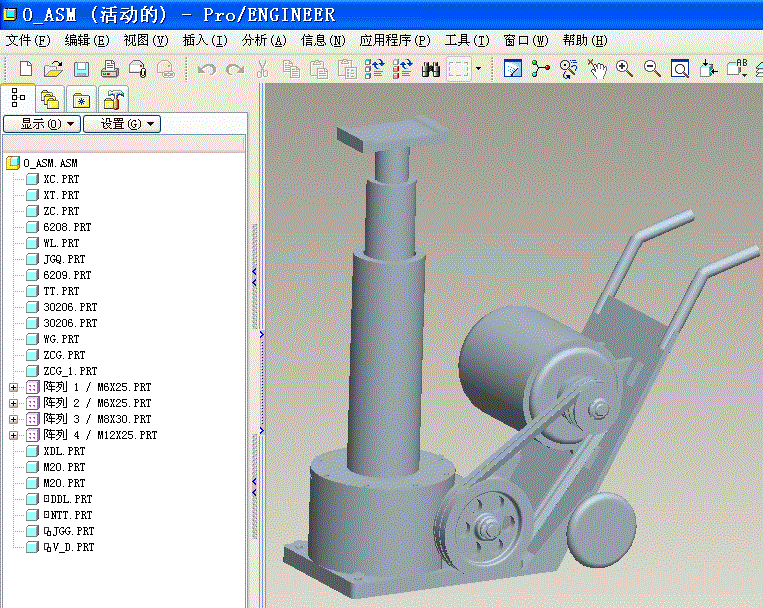The width and height of the screenshot is (763, 608).
Task: Open the 设置(G) dropdown button
Action: point(121,124)
